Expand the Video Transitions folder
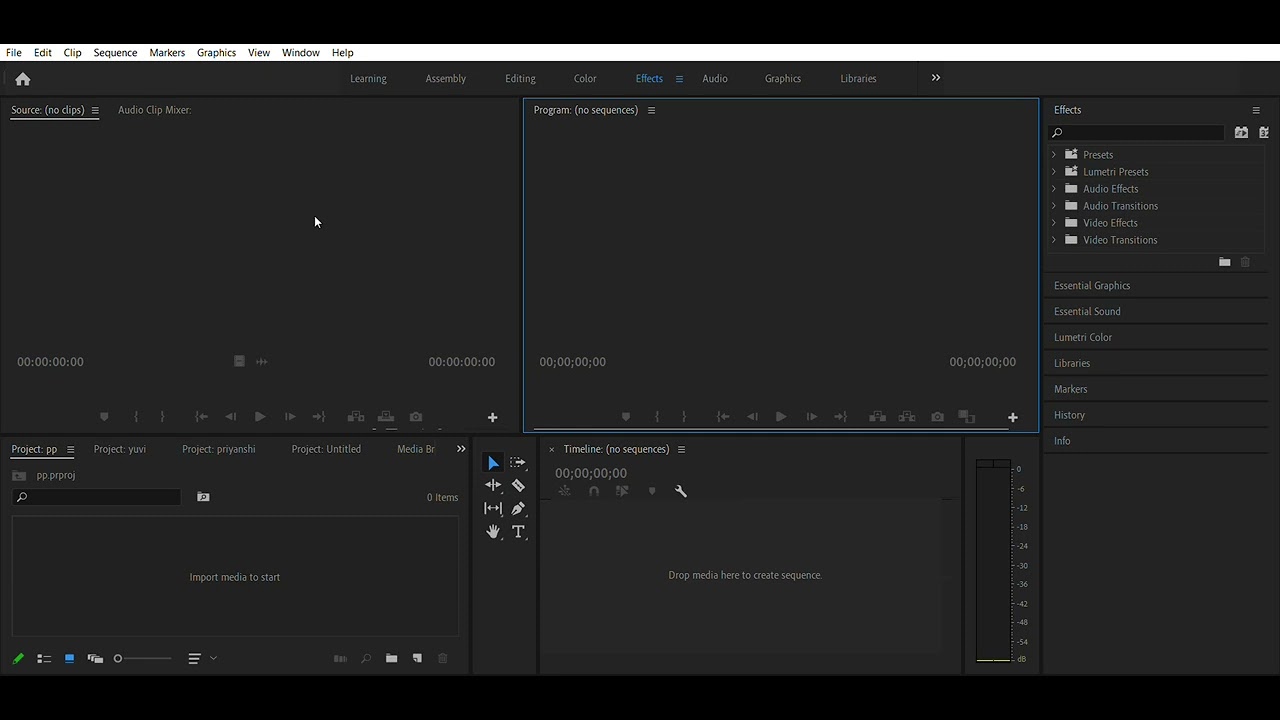 (x=1053, y=240)
